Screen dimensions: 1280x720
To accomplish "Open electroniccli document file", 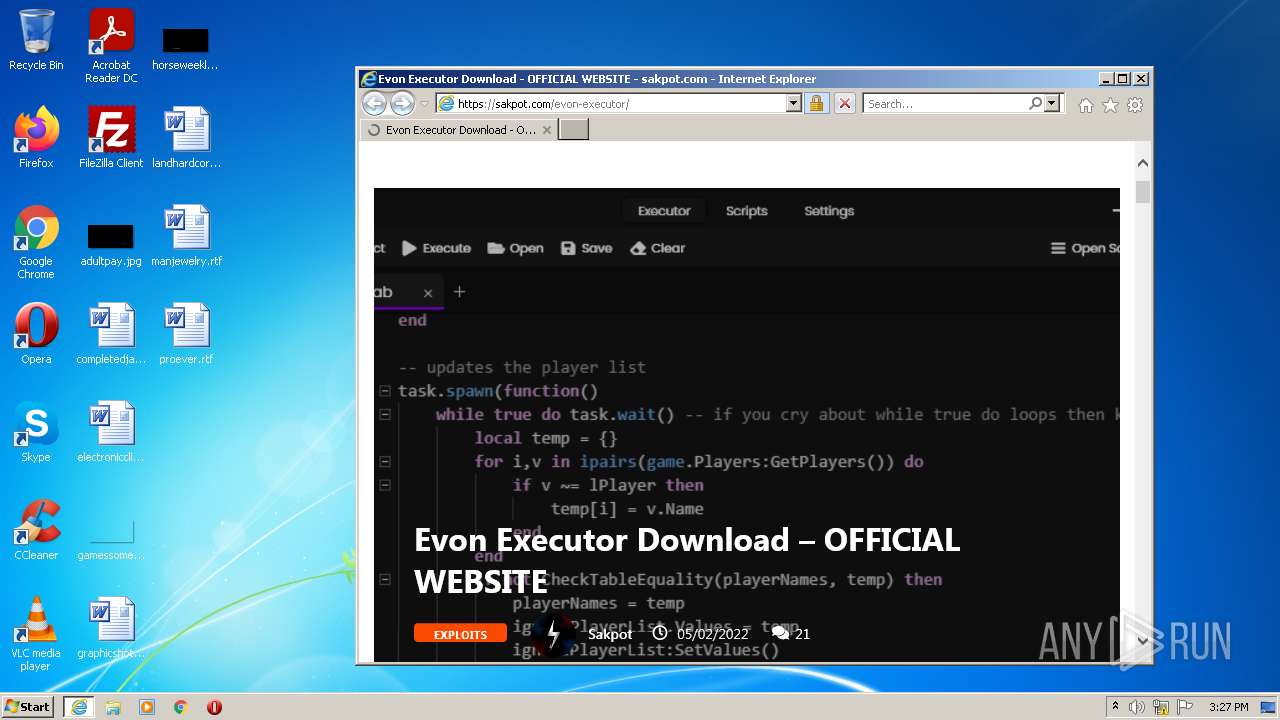I will tap(111, 432).
